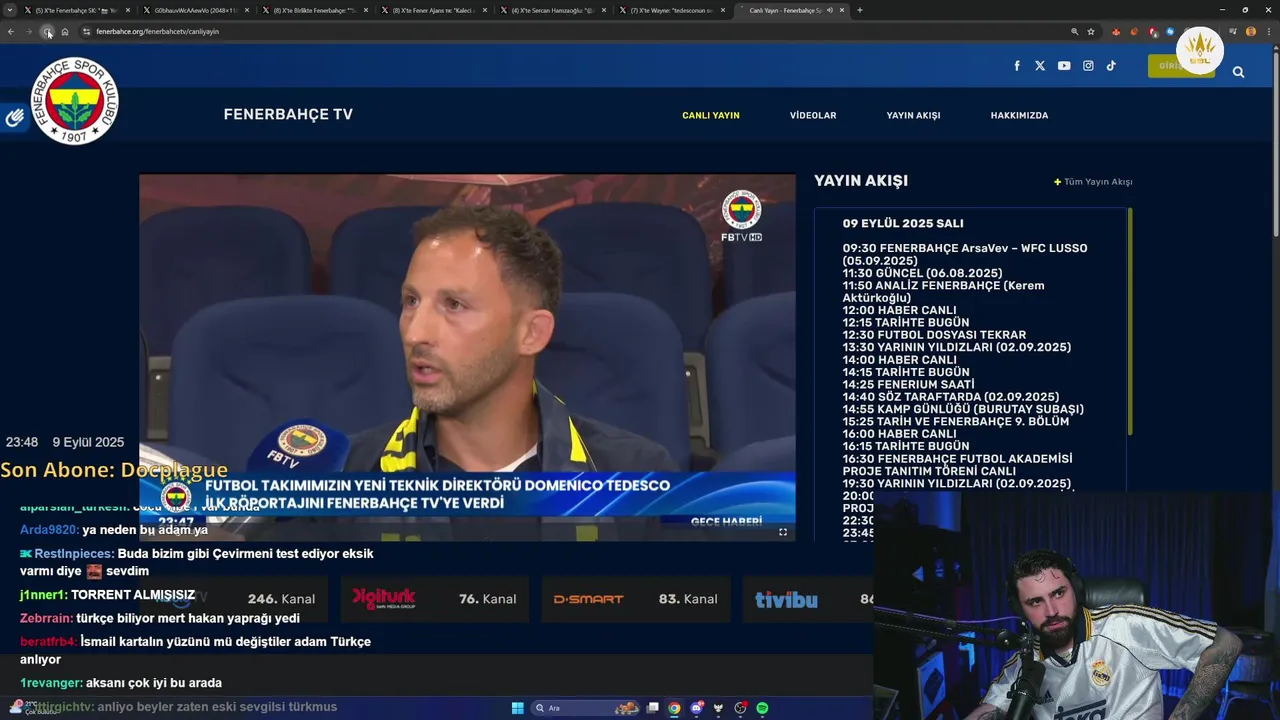Open the HAKKIMIZDA menu item
Image resolution: width=1280 pixels, height=720 pixels.
click(x=1019, y=115)
